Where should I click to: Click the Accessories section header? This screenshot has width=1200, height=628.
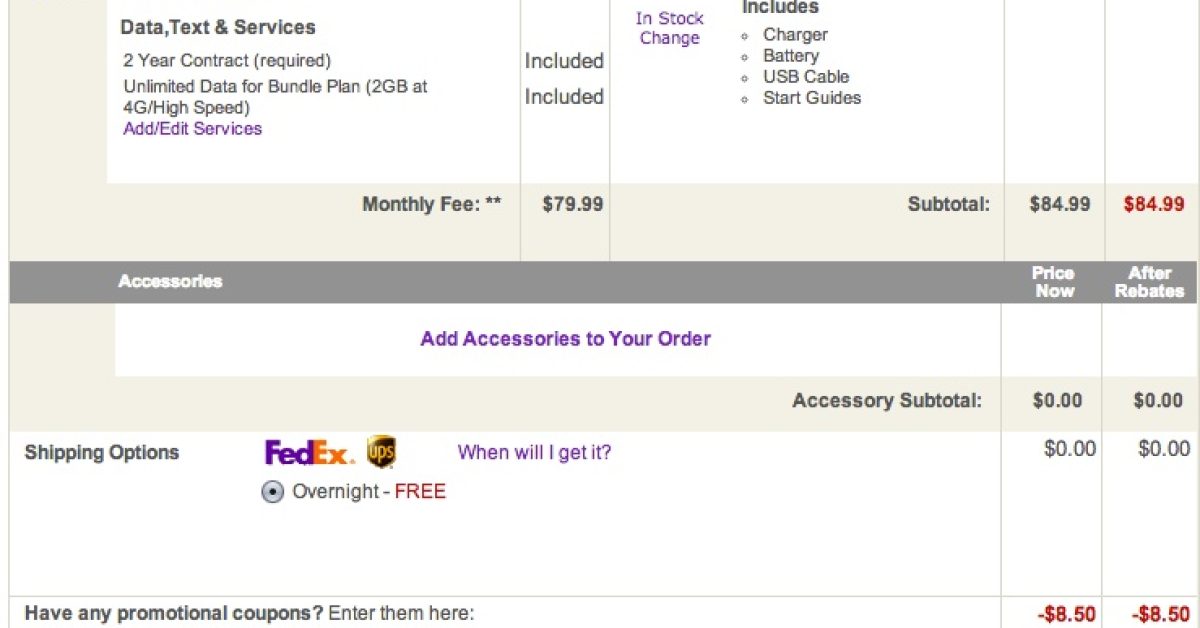(x=170, y=281)
